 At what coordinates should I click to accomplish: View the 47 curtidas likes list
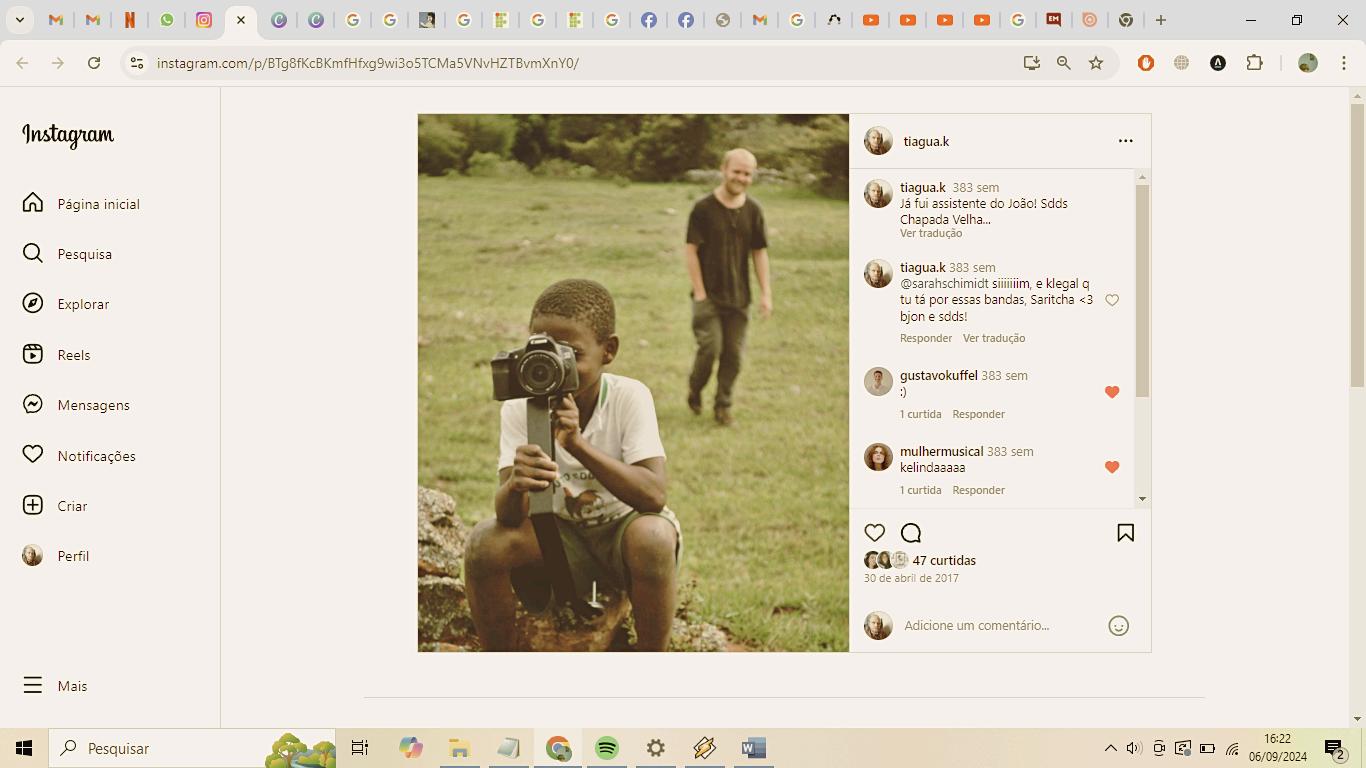pyautogui.click(x=944, y=560)
